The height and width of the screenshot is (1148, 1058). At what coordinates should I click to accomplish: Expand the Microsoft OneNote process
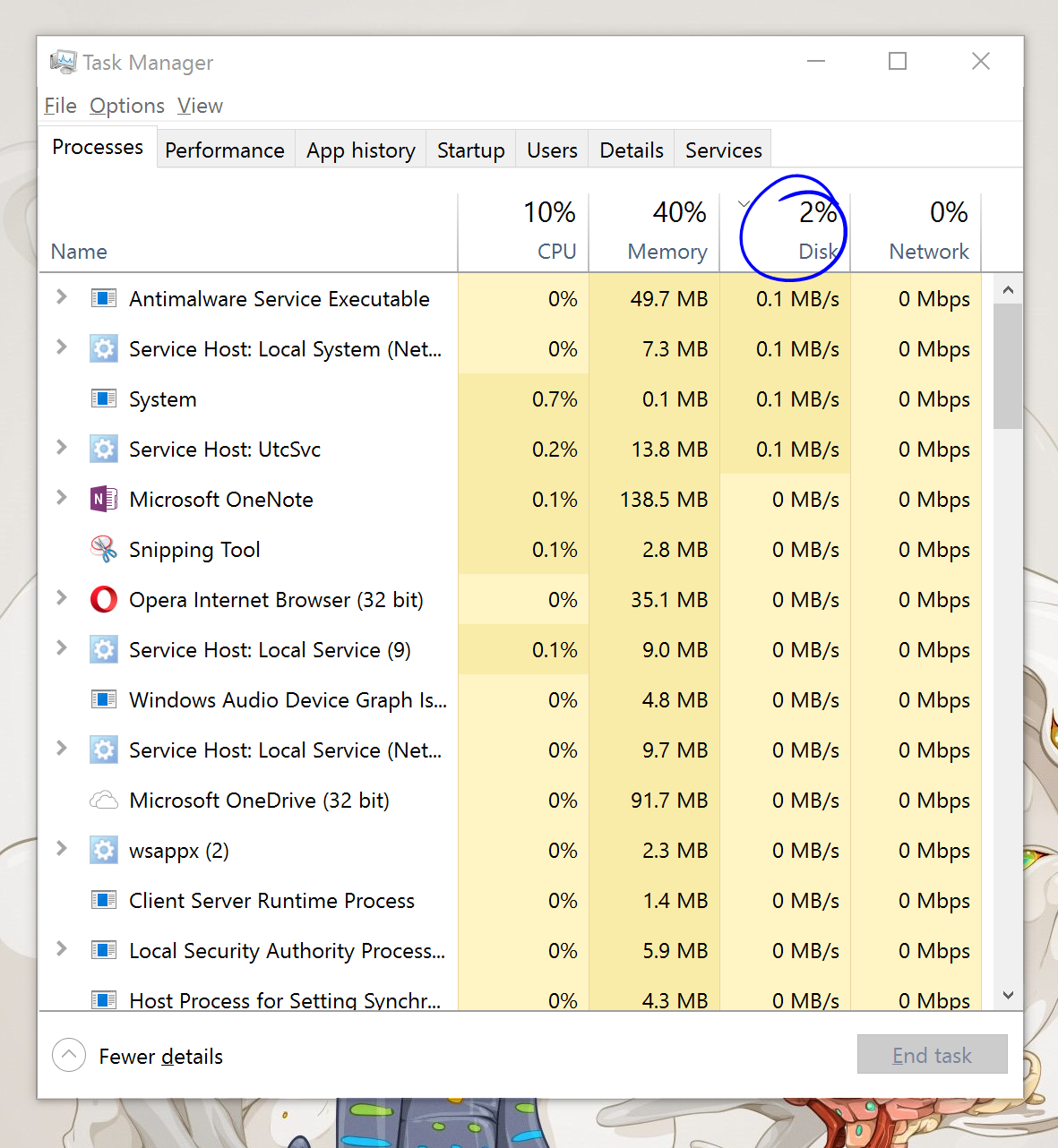tap(61, 497)
